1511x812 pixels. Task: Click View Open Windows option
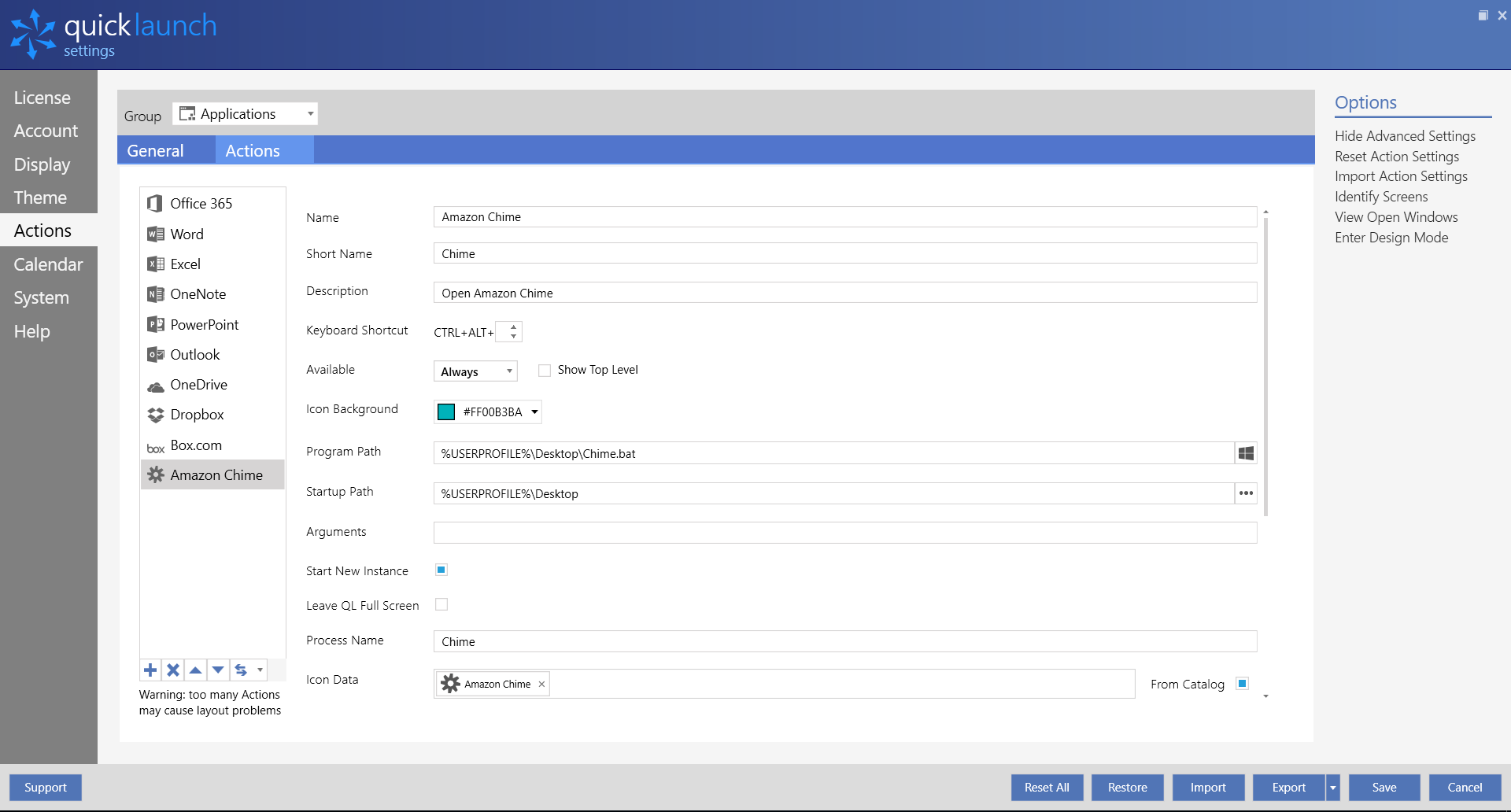(1396, 217)
